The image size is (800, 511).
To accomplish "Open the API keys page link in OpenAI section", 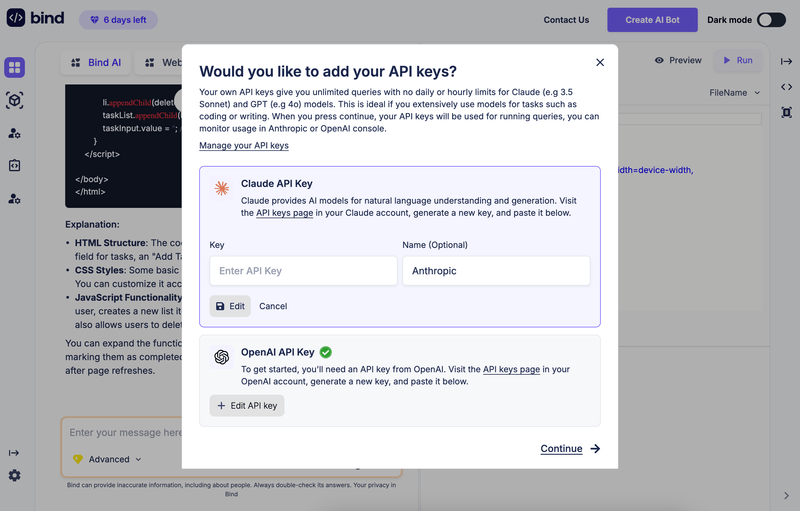I will 511,369.
